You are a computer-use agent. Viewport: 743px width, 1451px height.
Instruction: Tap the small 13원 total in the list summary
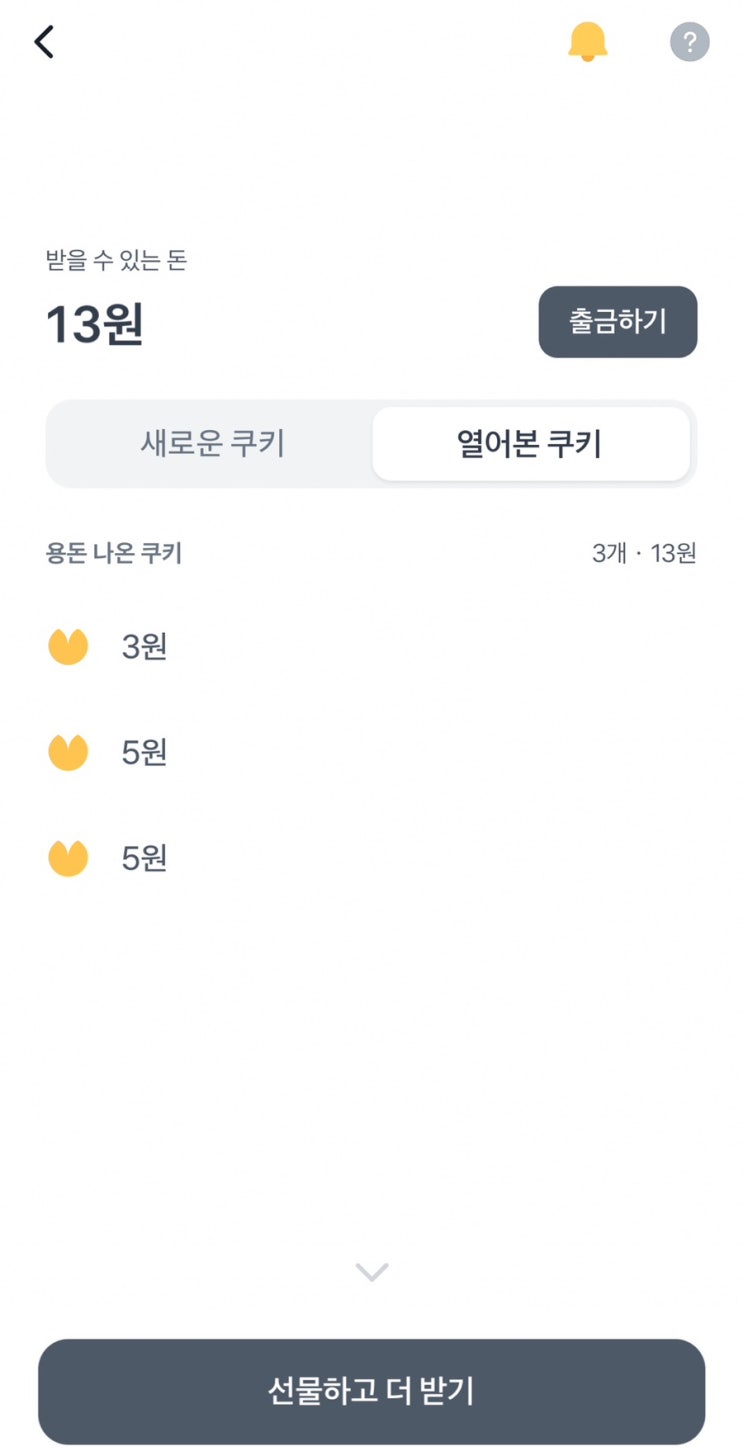673,553
